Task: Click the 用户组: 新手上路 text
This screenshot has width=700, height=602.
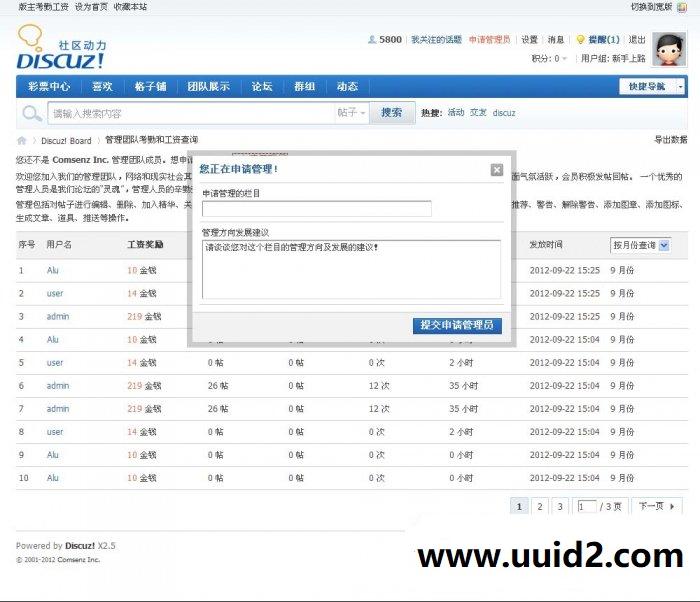Action: (613, 59)
